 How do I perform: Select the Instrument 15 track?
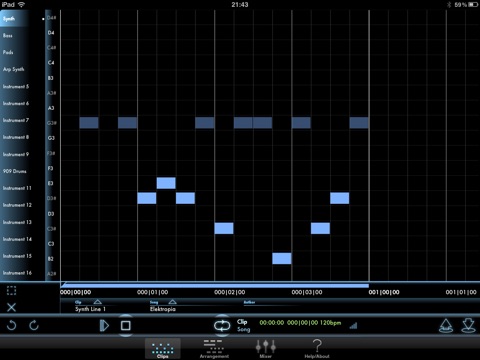pos(17,256)
